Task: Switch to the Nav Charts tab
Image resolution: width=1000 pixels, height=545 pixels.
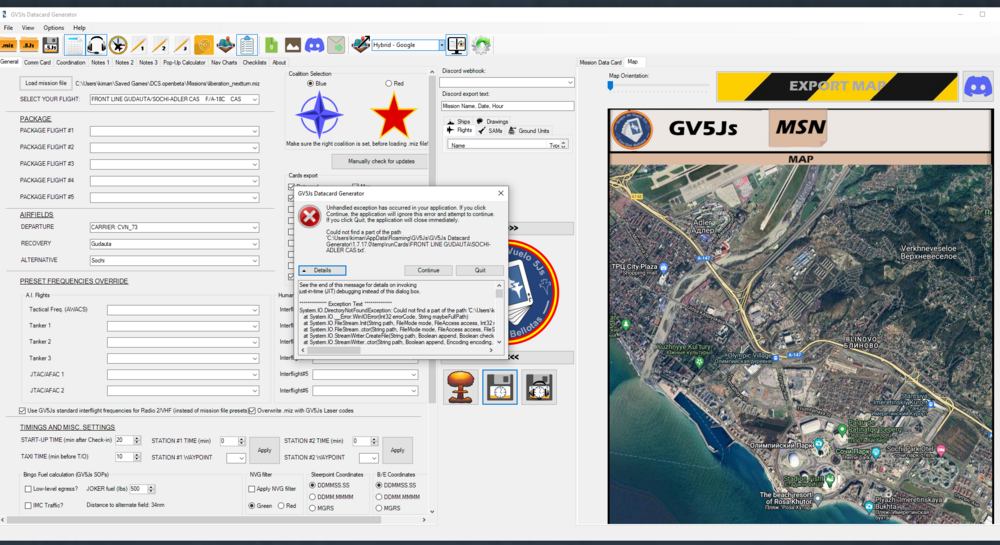Action: point(222,62)
